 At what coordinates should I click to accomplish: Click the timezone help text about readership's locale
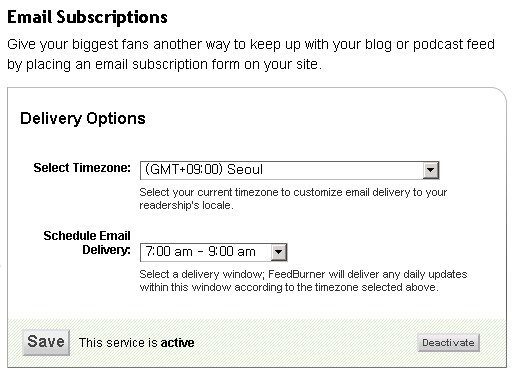(x=293, y=199)
